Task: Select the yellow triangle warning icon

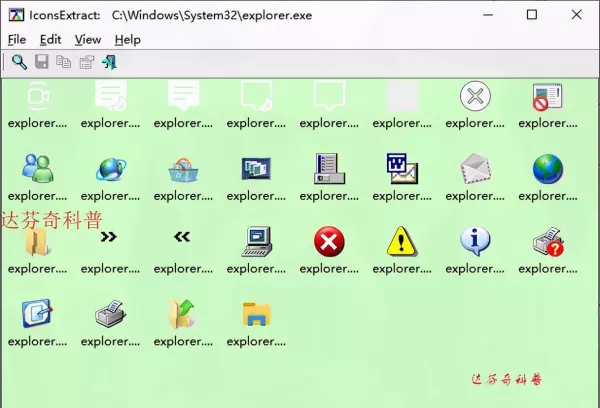Action: click(x=402, y=241)
